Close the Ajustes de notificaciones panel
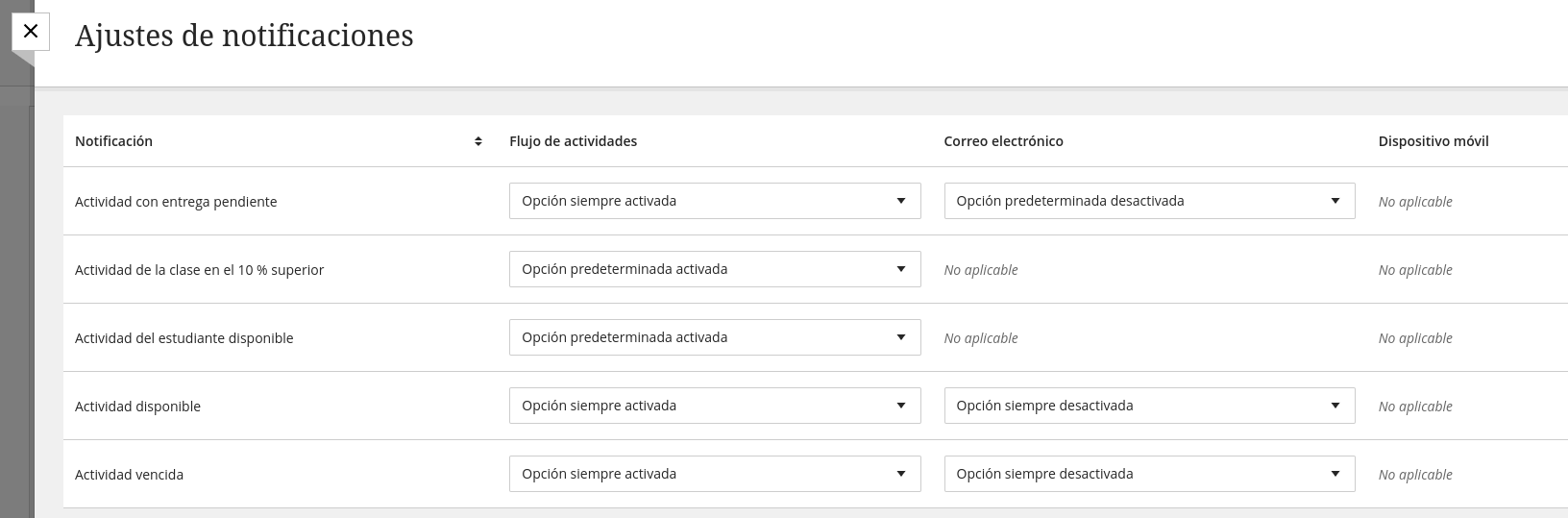This screenshot has width=1568, height=518. (31, 32)
